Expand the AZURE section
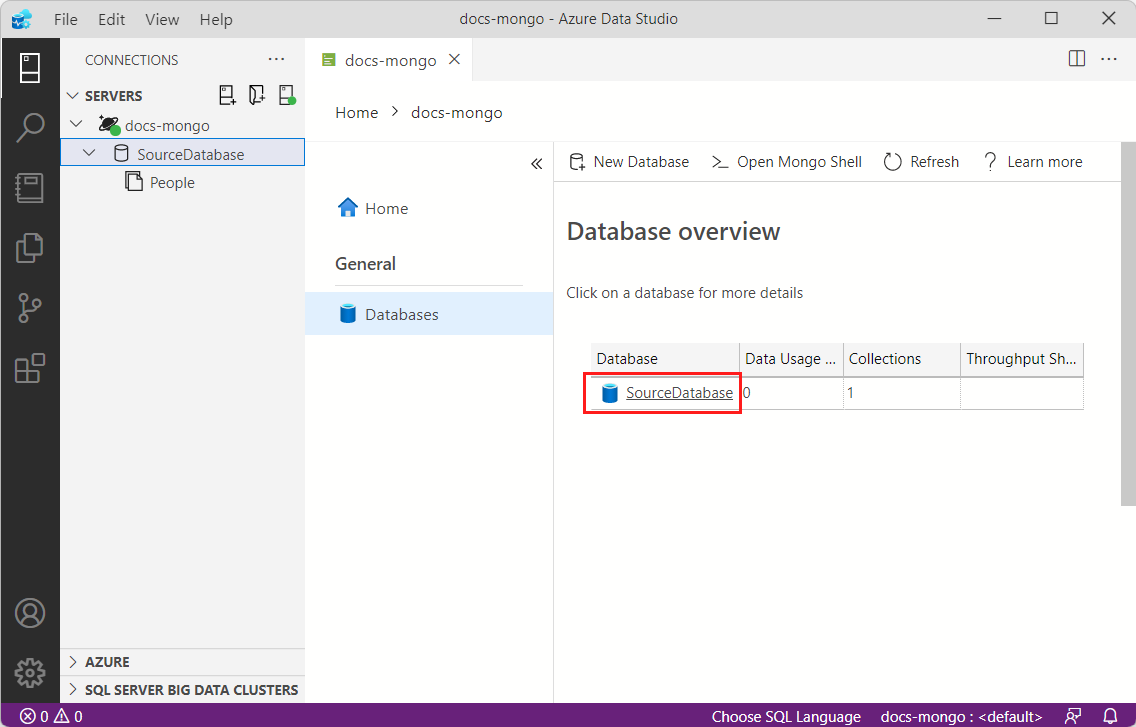This screenshot has height=727, width=1136. pos(183,662)
